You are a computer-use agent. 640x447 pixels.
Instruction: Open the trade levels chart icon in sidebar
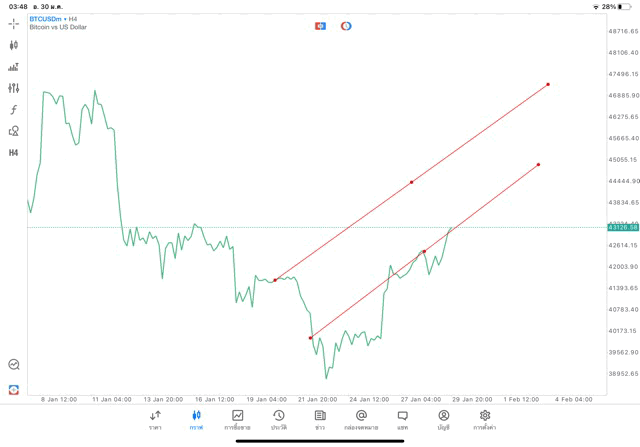point(13,67)
